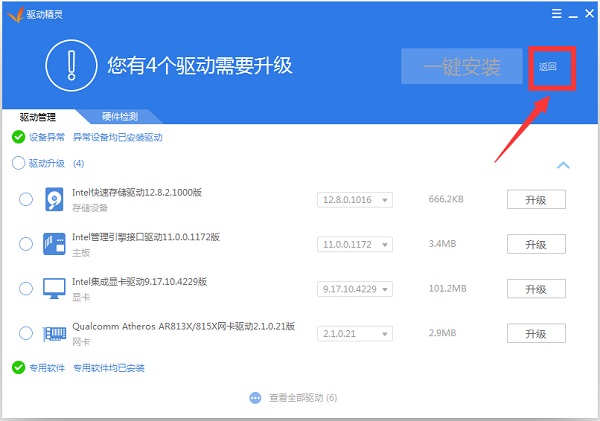Screen dimensions: 600x421
Task: Open the 查看全部驱动 (6) link
Action: point(303,397)
